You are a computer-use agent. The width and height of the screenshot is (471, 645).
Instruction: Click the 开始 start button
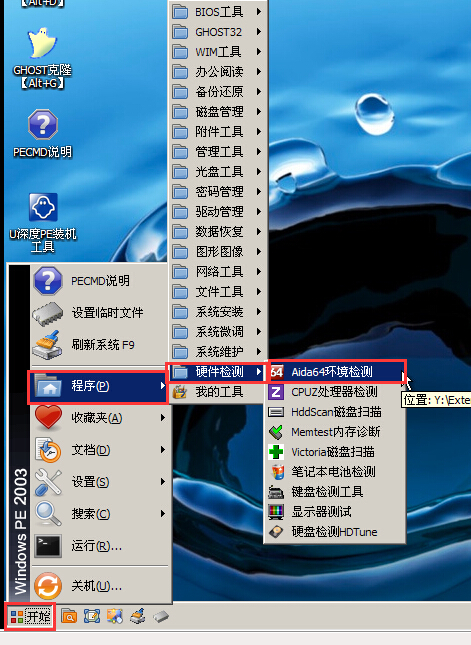[30, 616]
